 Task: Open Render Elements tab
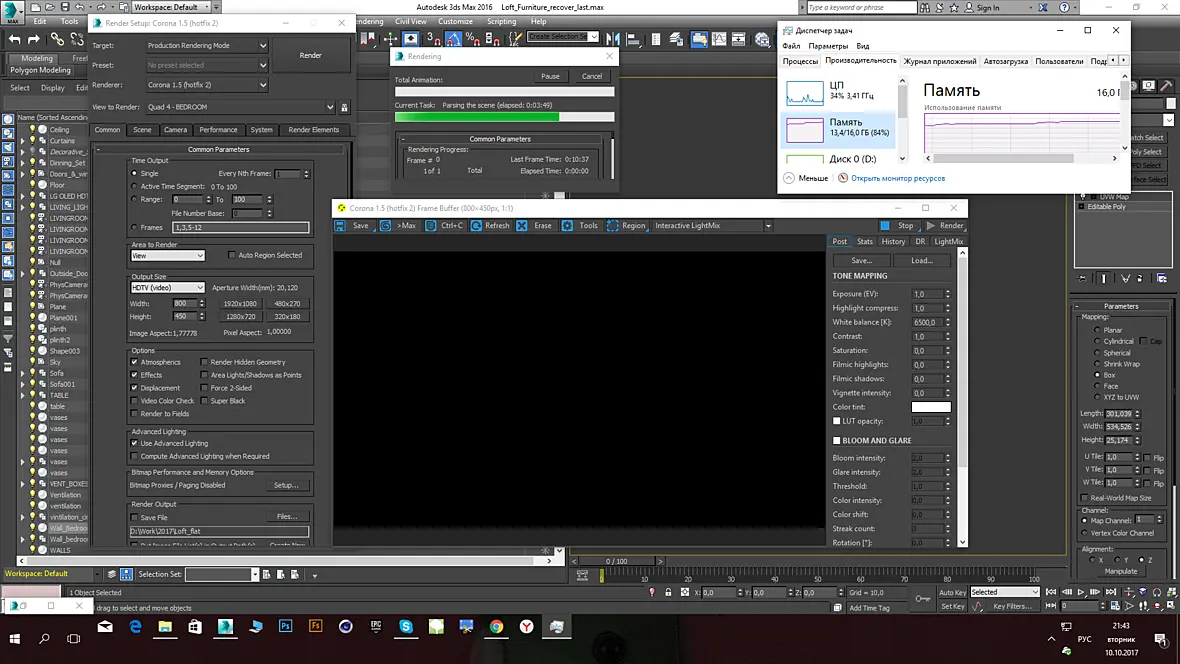click(x=314, y=129)
